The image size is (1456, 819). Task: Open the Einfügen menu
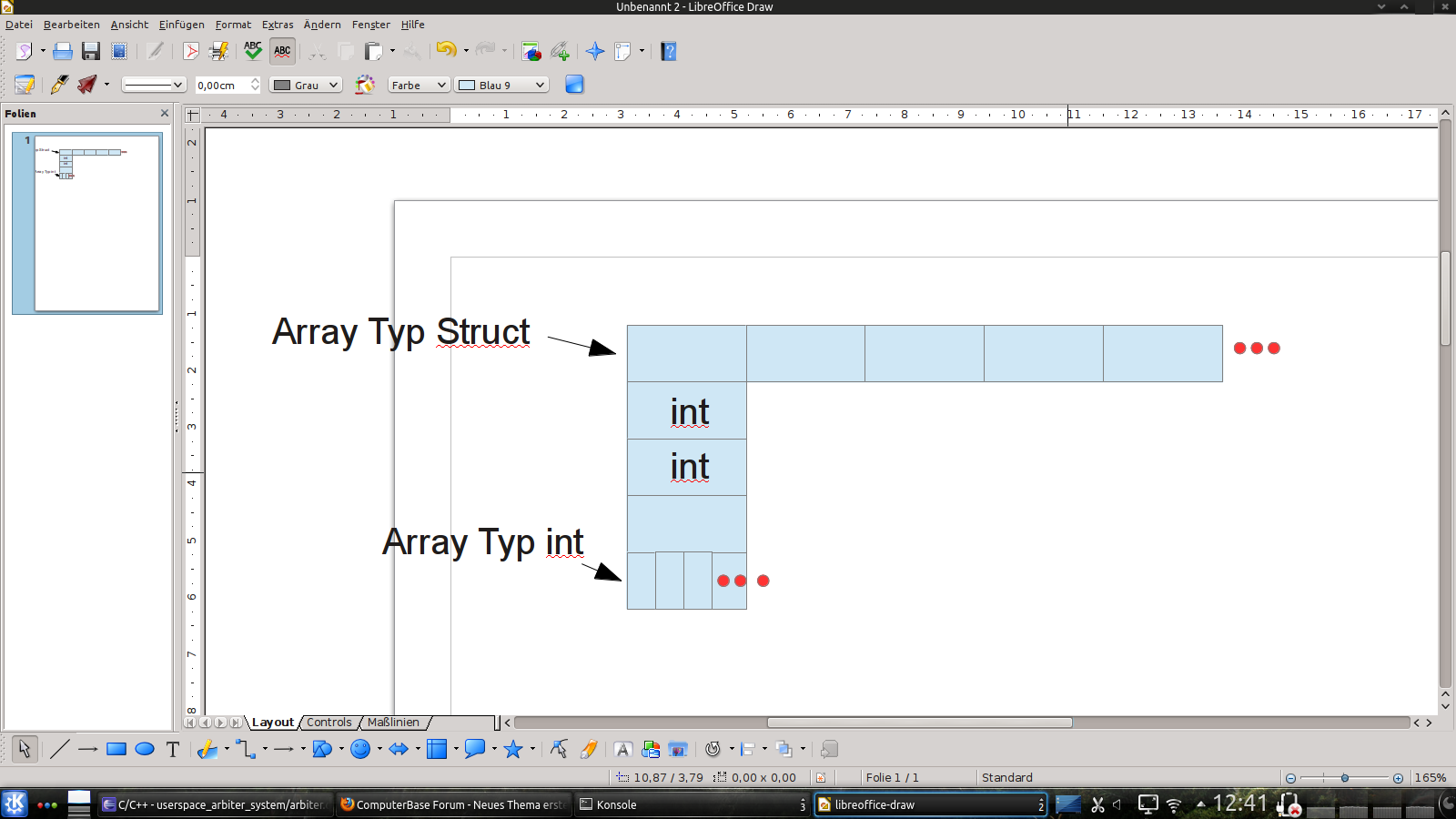click(181, 25)
